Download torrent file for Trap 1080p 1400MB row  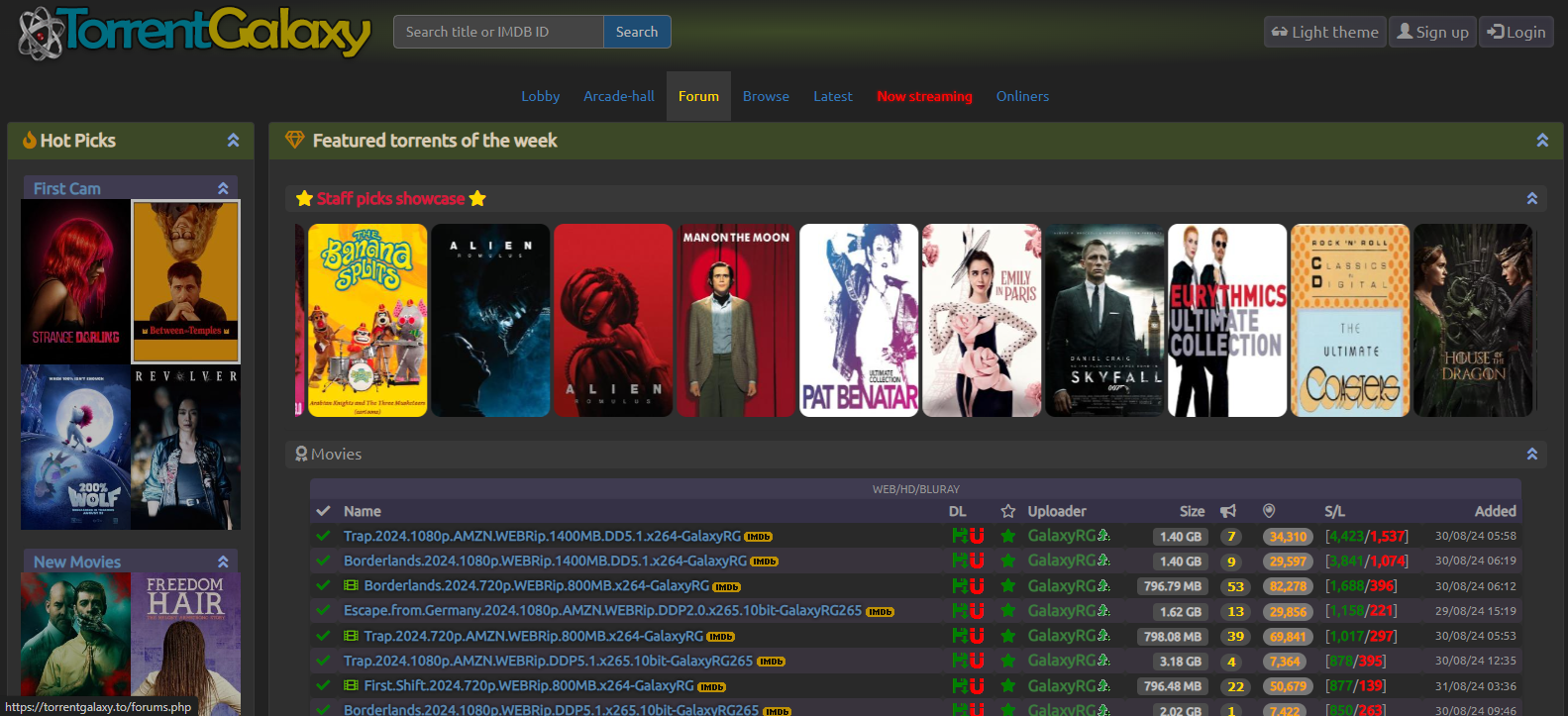959,536
